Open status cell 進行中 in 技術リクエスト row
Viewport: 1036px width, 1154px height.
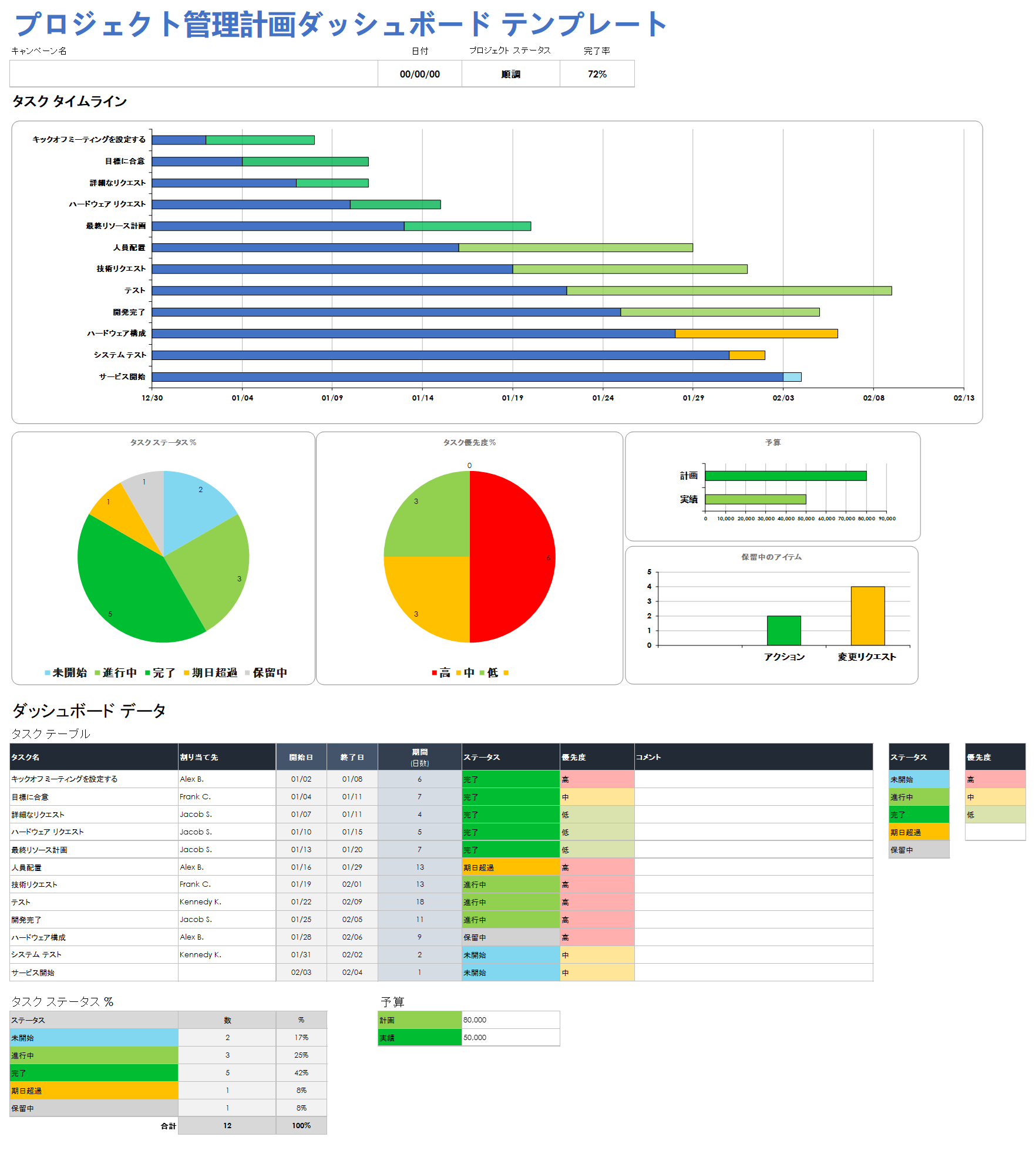511,884
